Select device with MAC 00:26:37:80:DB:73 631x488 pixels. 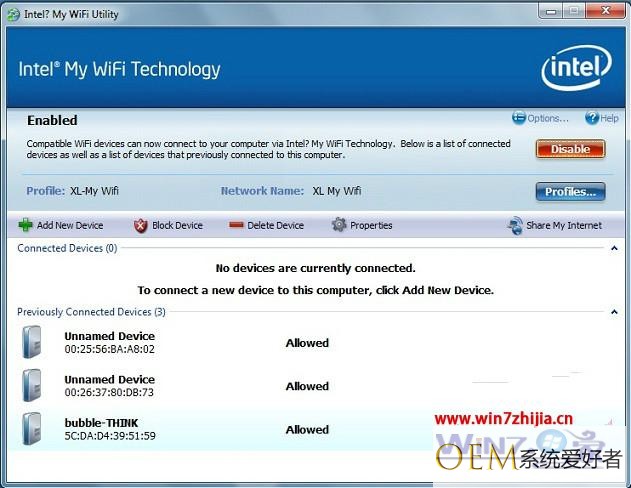point(109,392)
